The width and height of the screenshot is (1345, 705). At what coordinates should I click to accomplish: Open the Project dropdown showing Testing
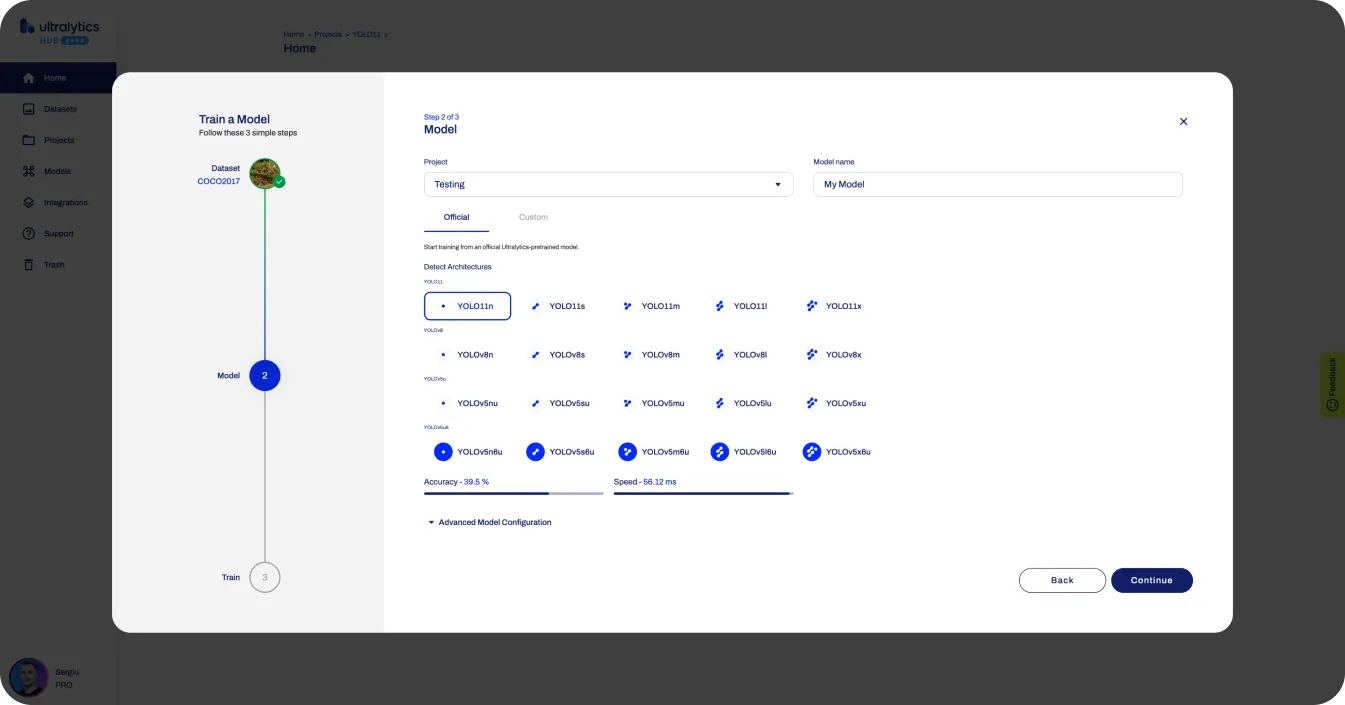coord(608,184)
